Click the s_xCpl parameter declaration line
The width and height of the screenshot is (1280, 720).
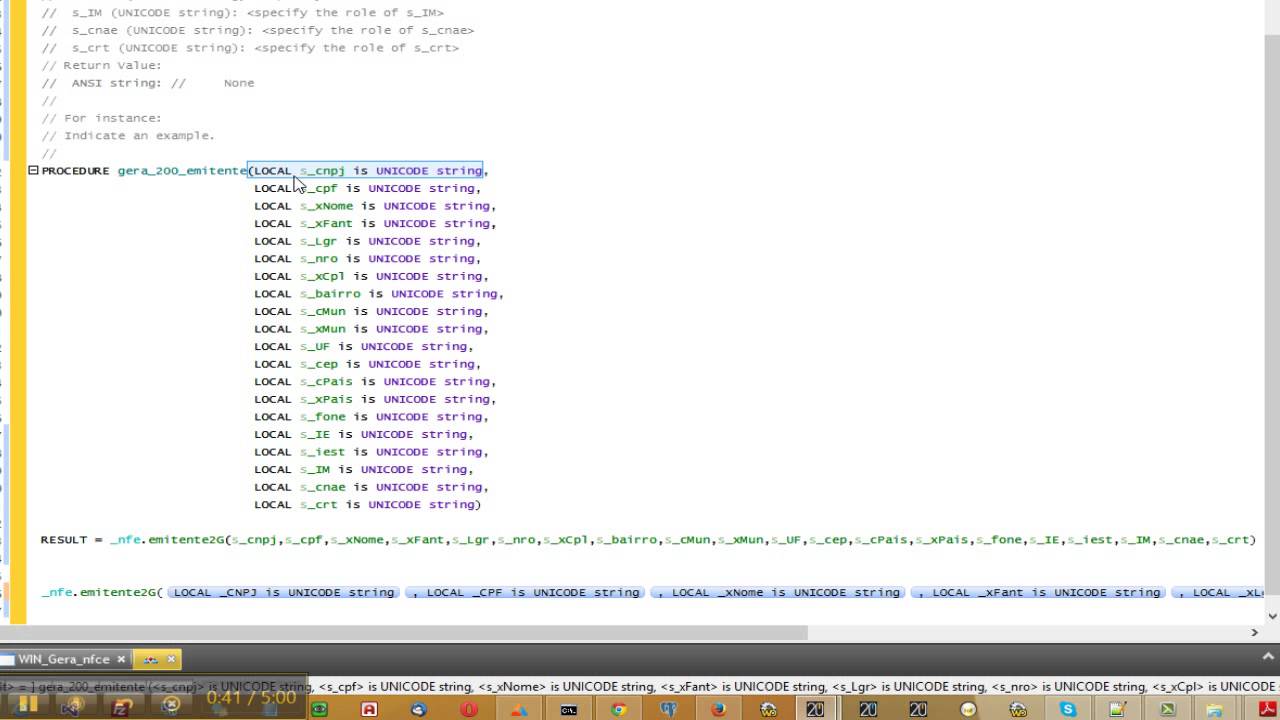click(x=371, y=276)
